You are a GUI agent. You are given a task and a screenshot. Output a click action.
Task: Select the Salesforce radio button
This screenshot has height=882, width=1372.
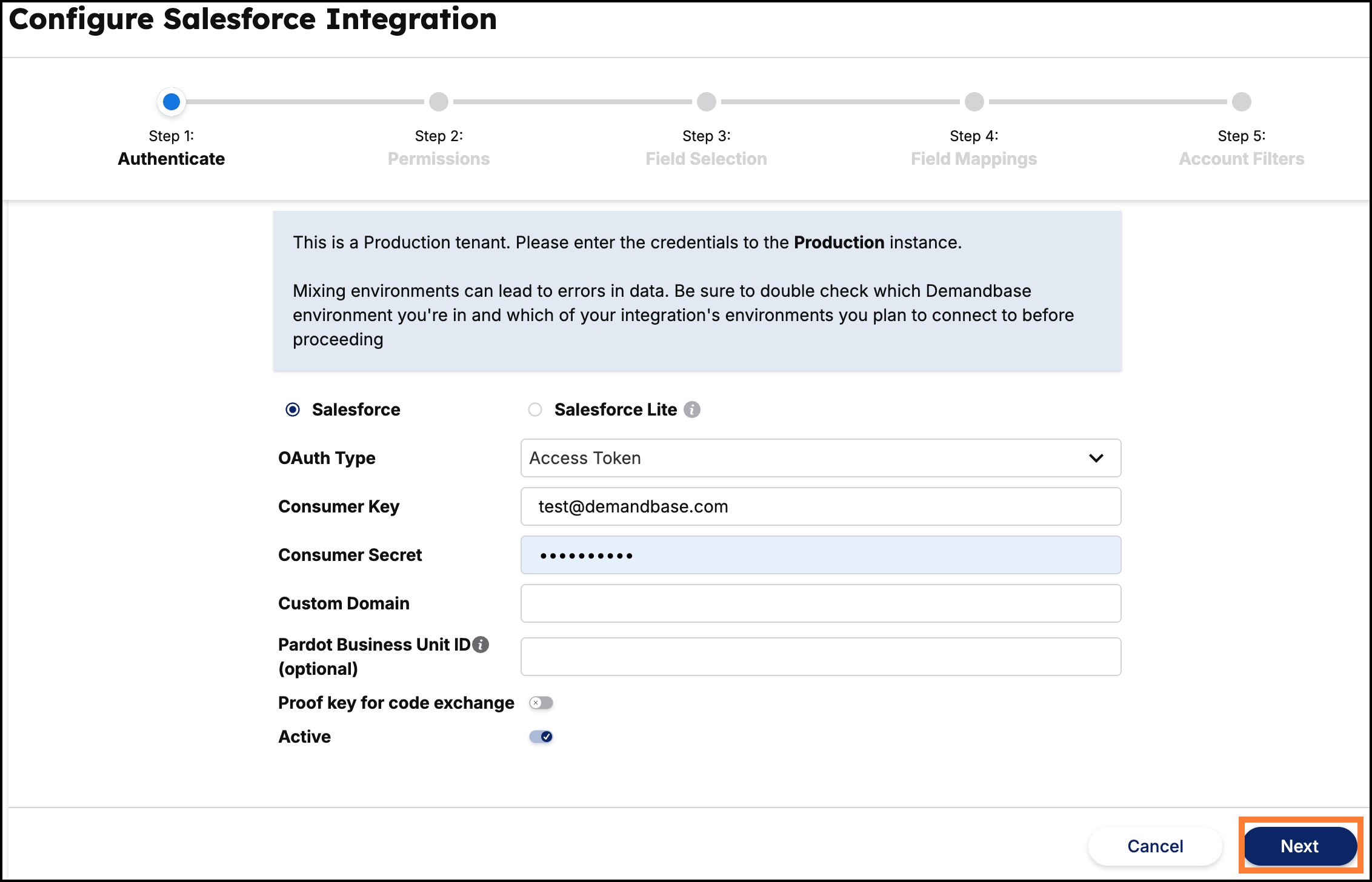[x=293, y=410]
